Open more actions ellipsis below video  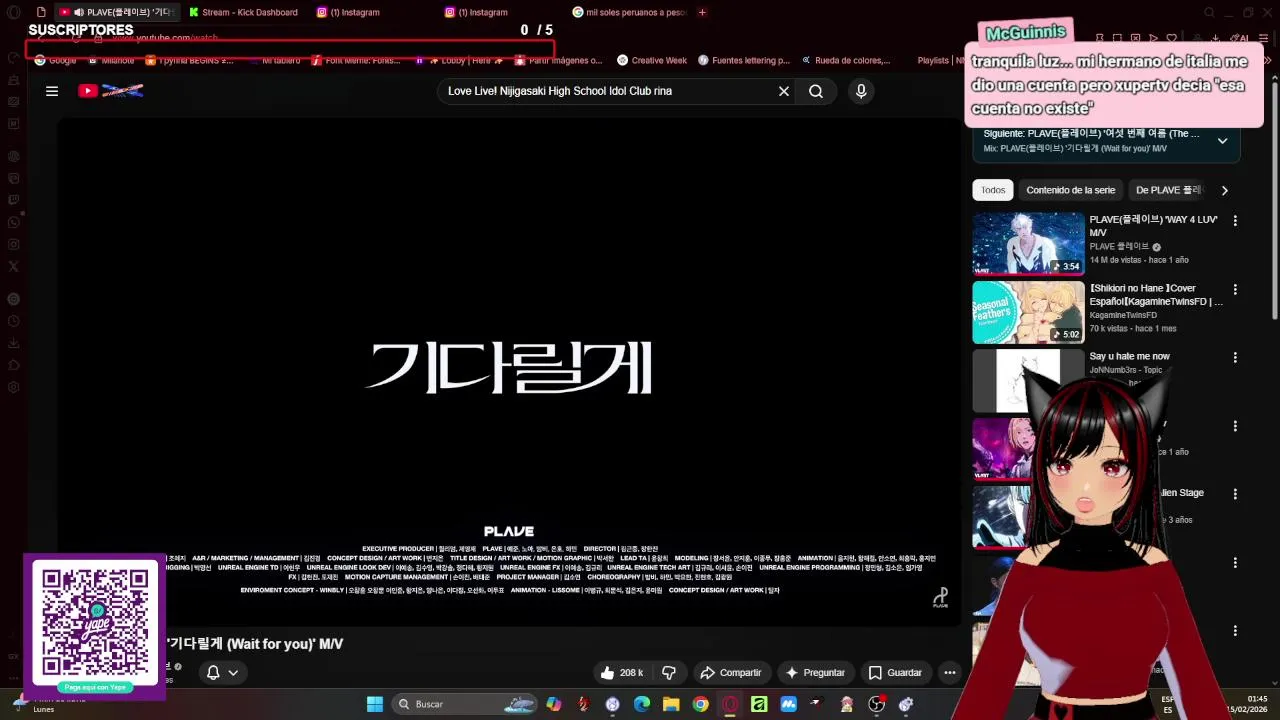(x=950, y=673)
